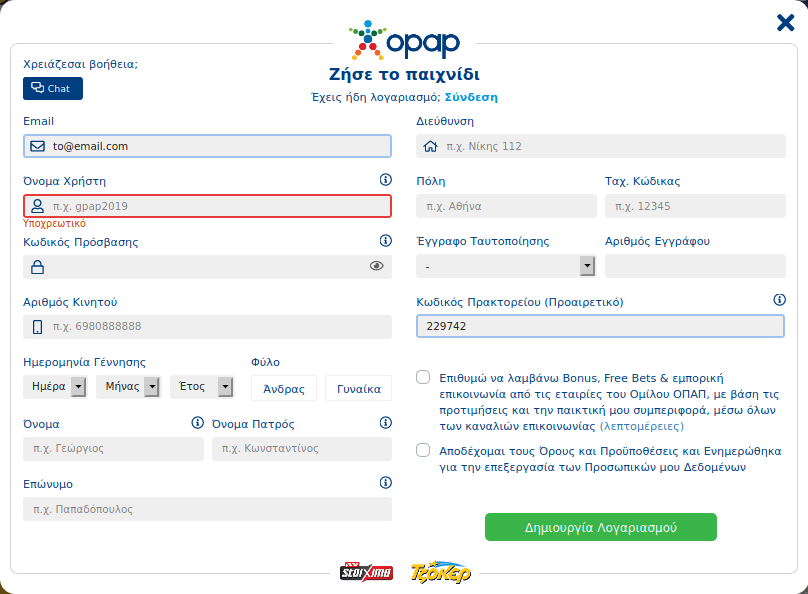Click the house icon in address field
This screenshot has width=808, height=594.
(430, 146)
